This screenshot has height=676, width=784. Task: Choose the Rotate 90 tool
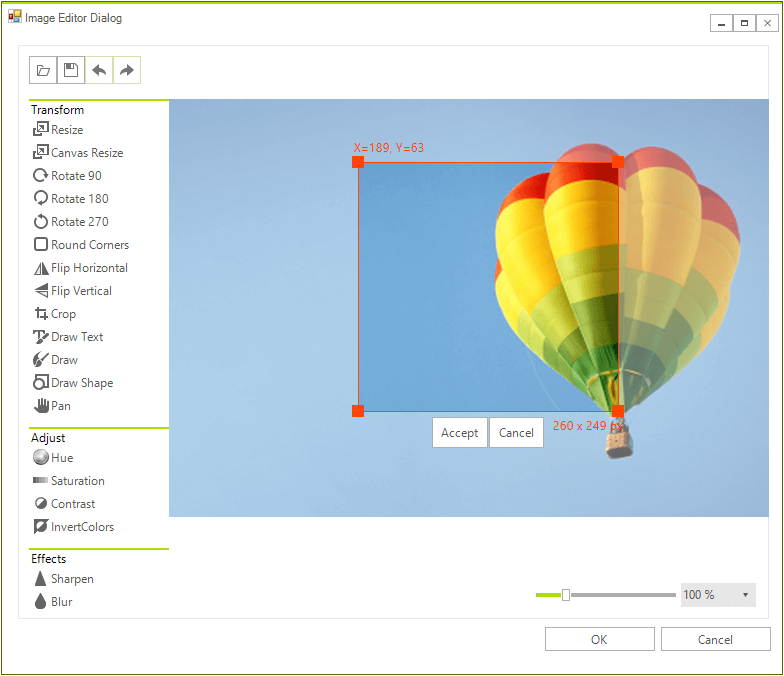pos(67,176)
